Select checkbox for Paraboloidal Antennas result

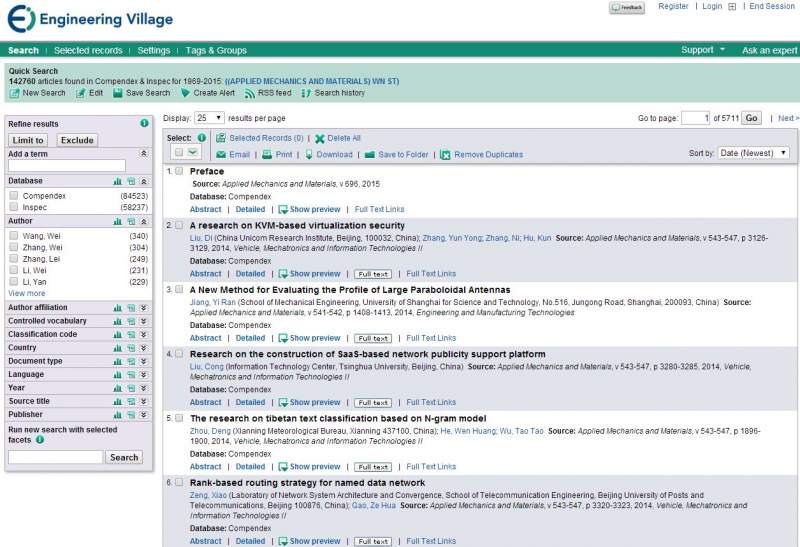tap(179, 289)
